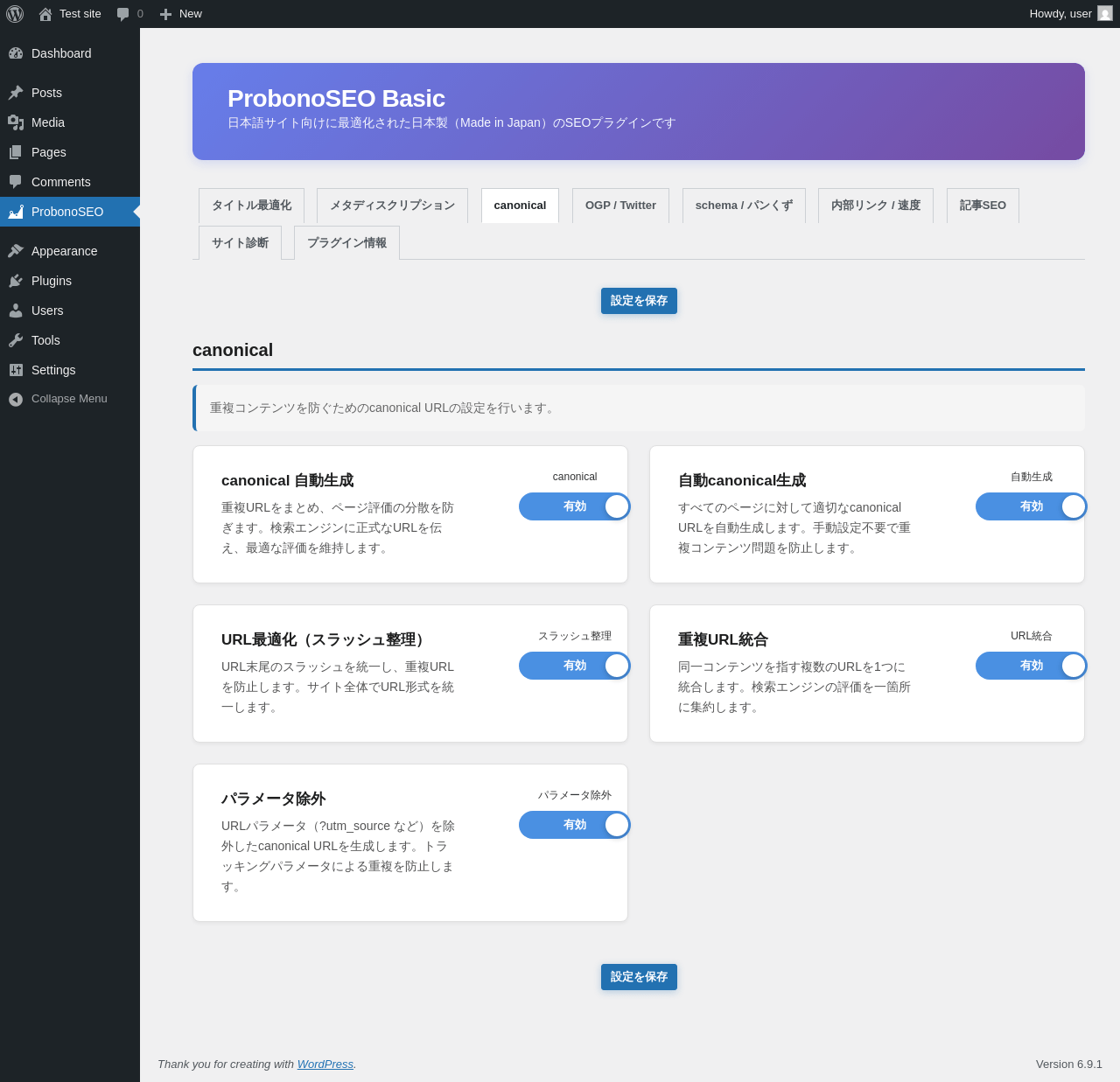Viewport: 1120px width, 1082px height.
Task: Click the New plus icon
Action: [x=165, y=14]
